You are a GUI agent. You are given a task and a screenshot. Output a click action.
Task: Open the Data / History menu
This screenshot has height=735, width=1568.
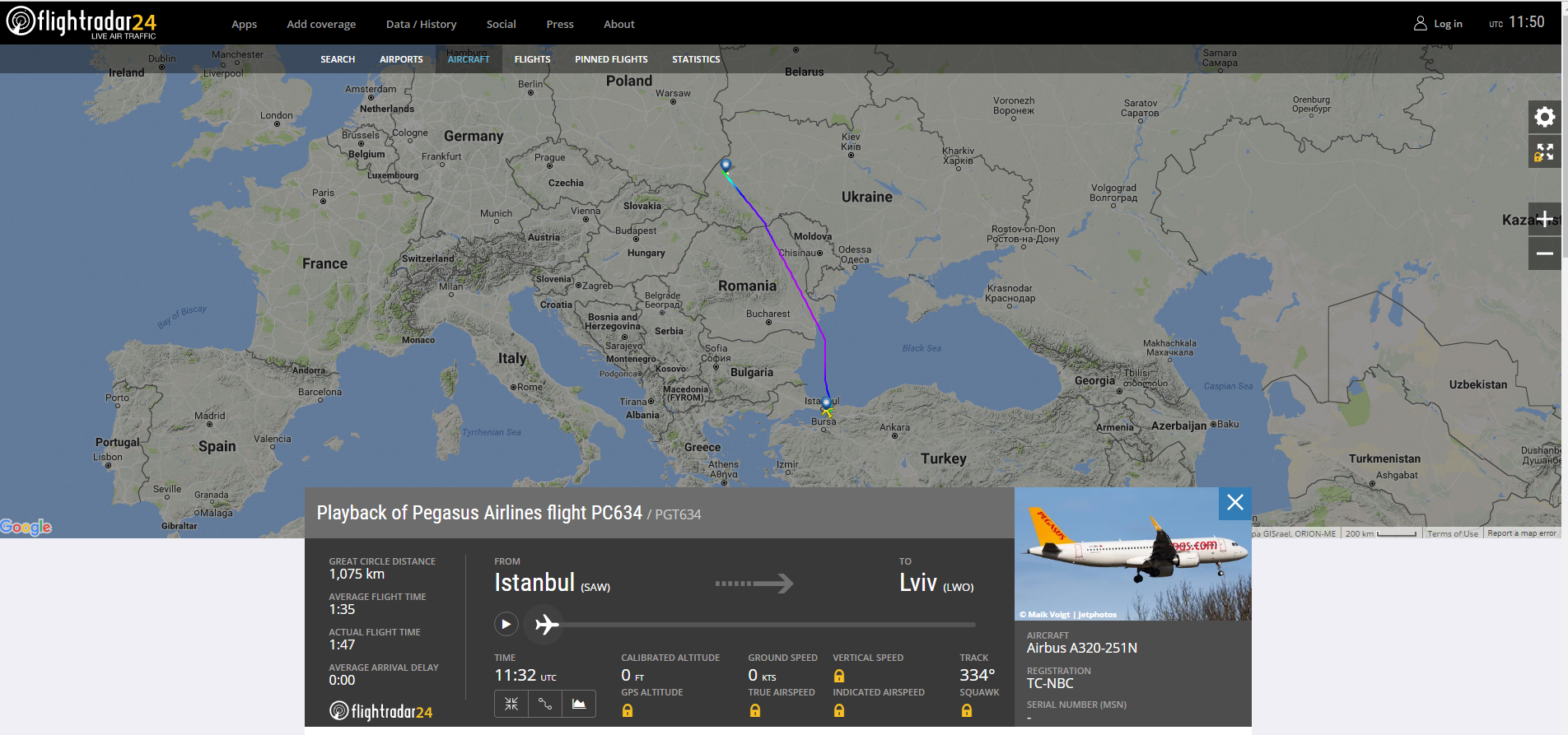click(421, 24)
